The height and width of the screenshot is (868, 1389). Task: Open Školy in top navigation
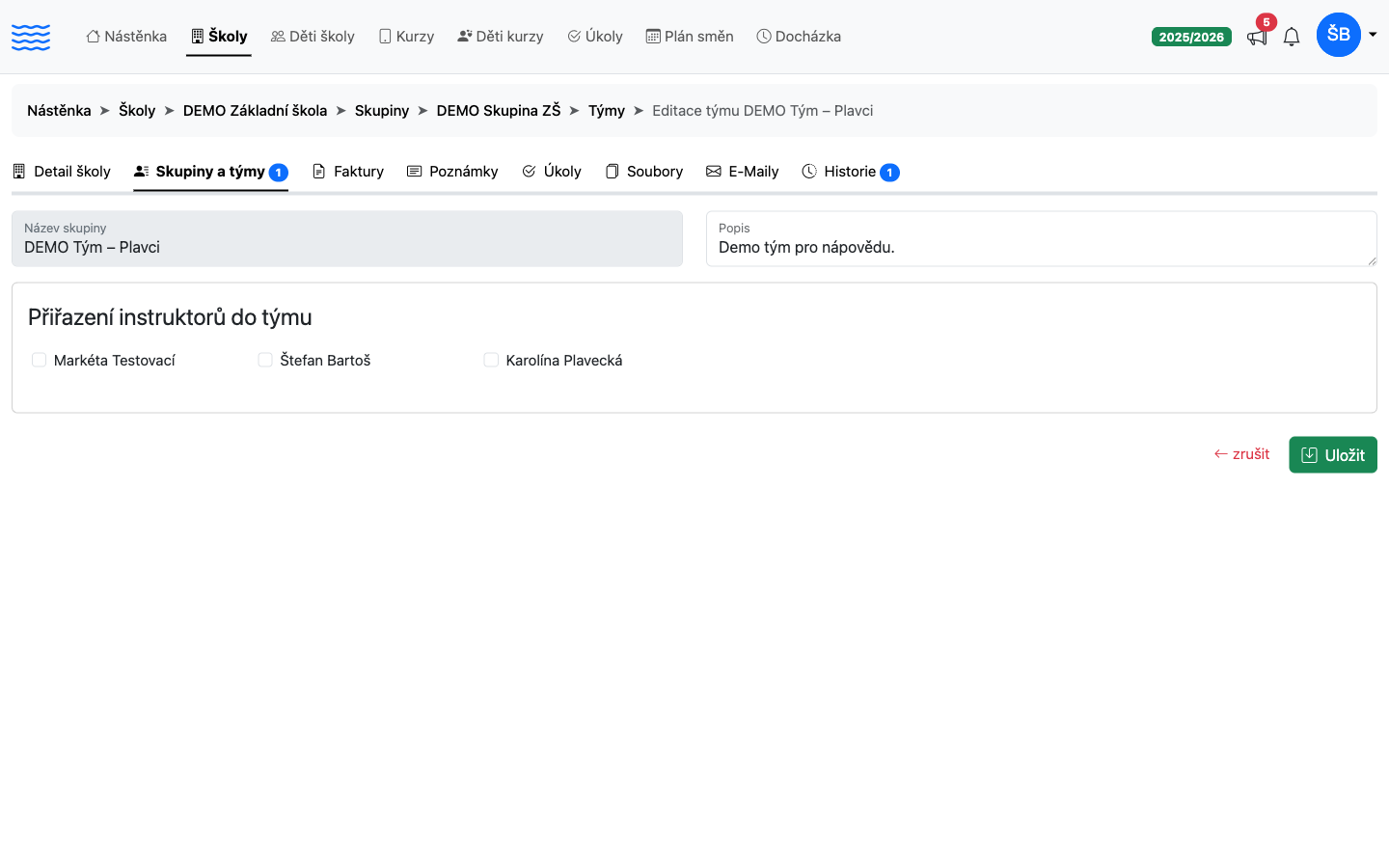219,37
